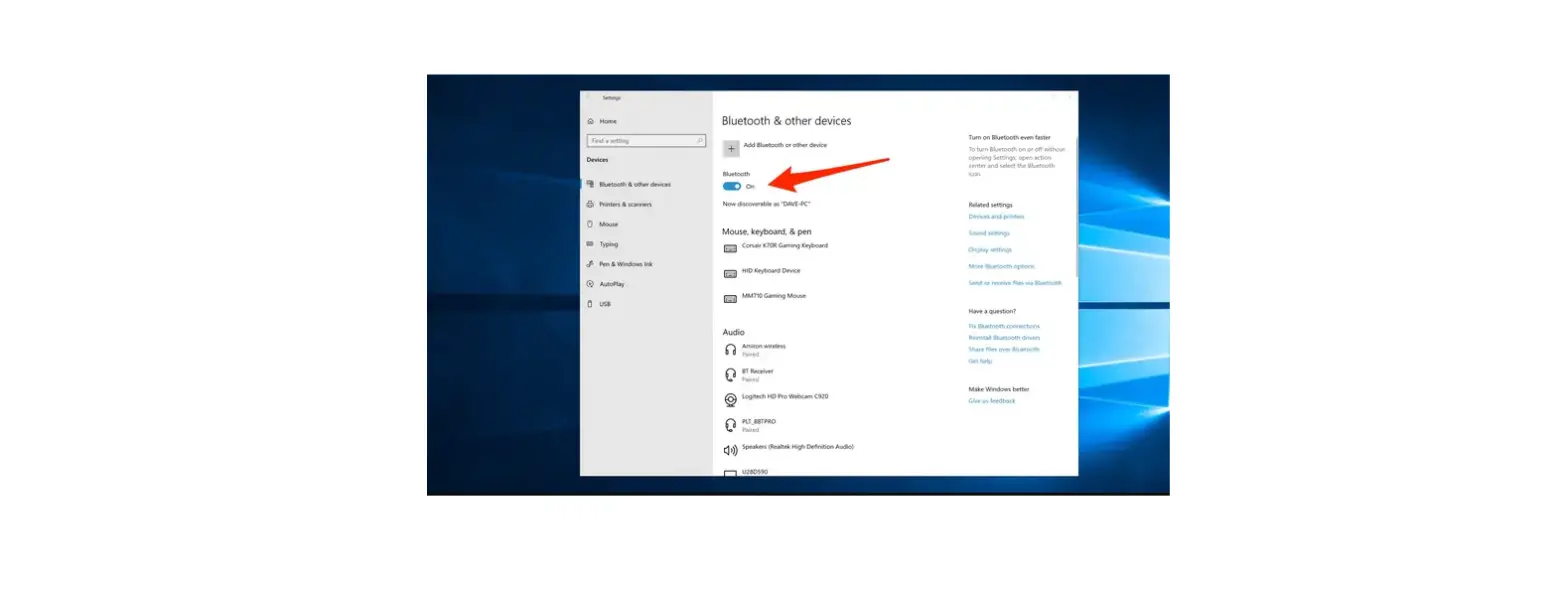Select the PLT_BBTPRO device name

(759, 421)
